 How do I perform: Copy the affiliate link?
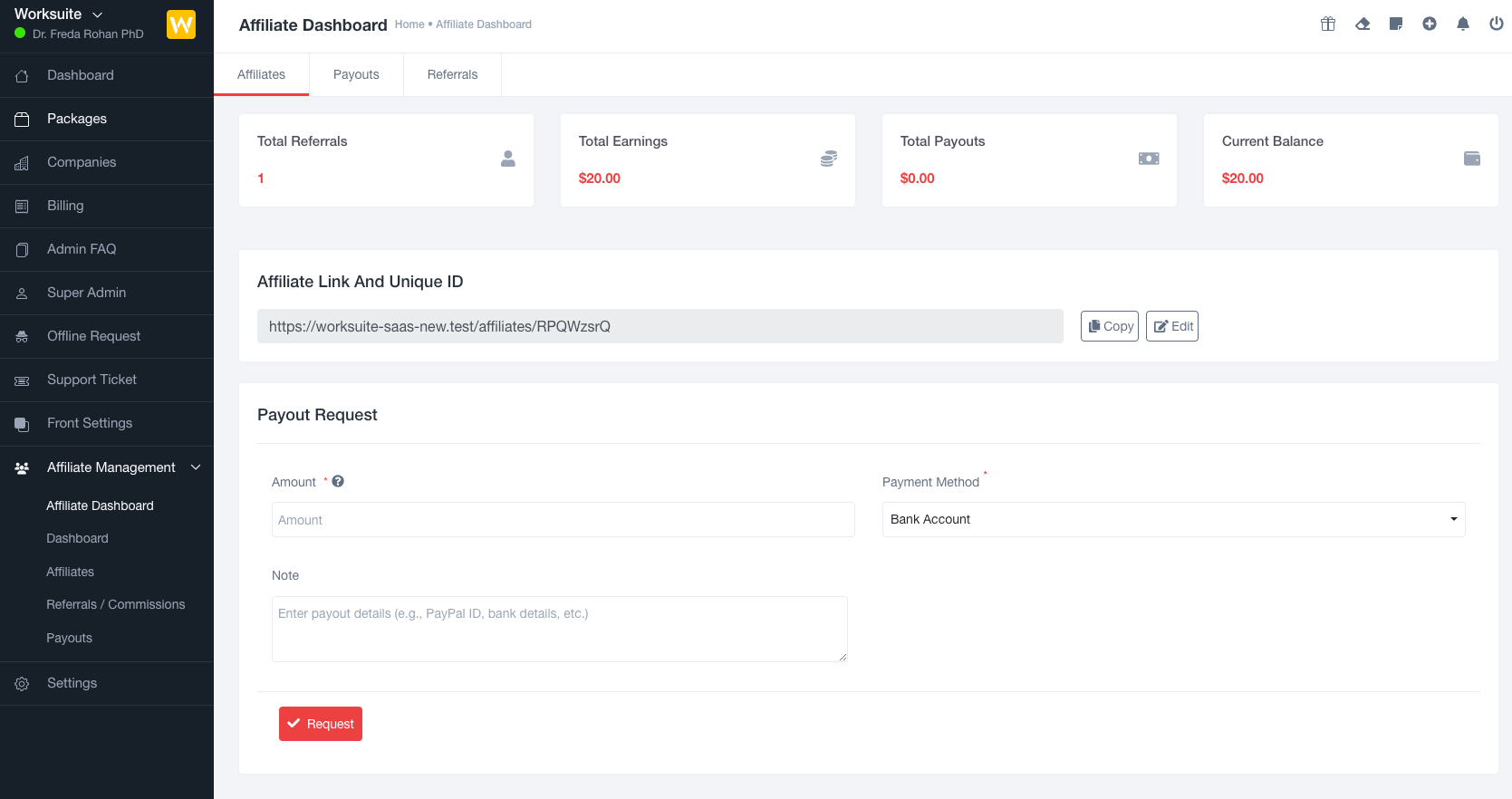(x=1110, y=326)
